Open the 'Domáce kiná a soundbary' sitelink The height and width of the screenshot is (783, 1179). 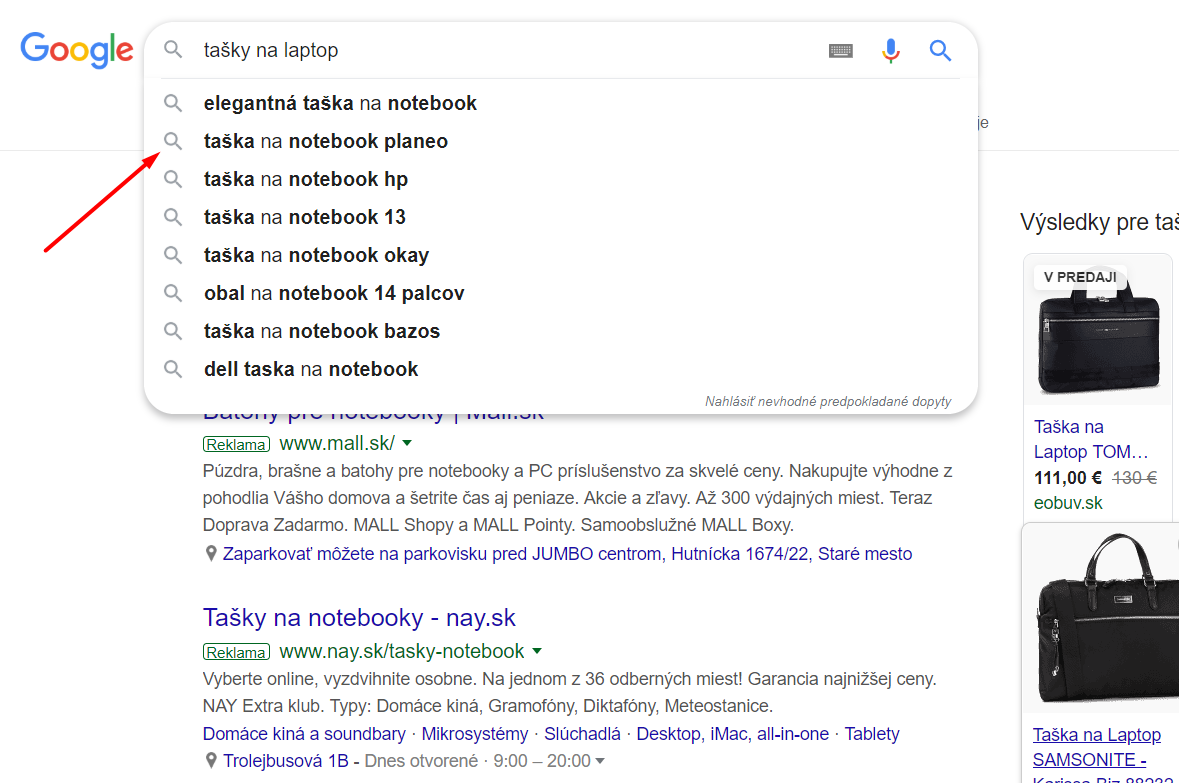(304, 733)
